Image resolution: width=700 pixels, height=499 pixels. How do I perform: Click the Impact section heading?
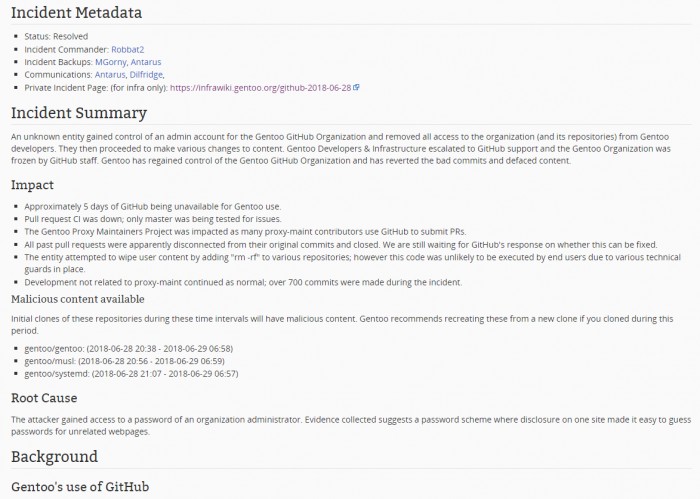pos(34,185)
